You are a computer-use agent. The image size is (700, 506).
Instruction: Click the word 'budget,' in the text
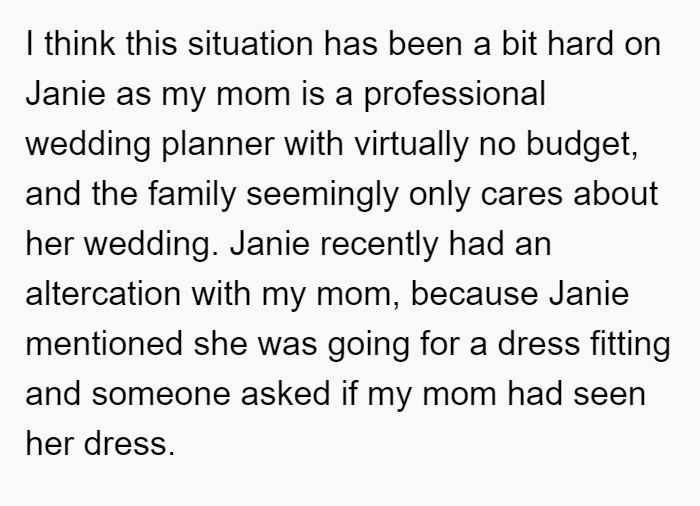583,145
